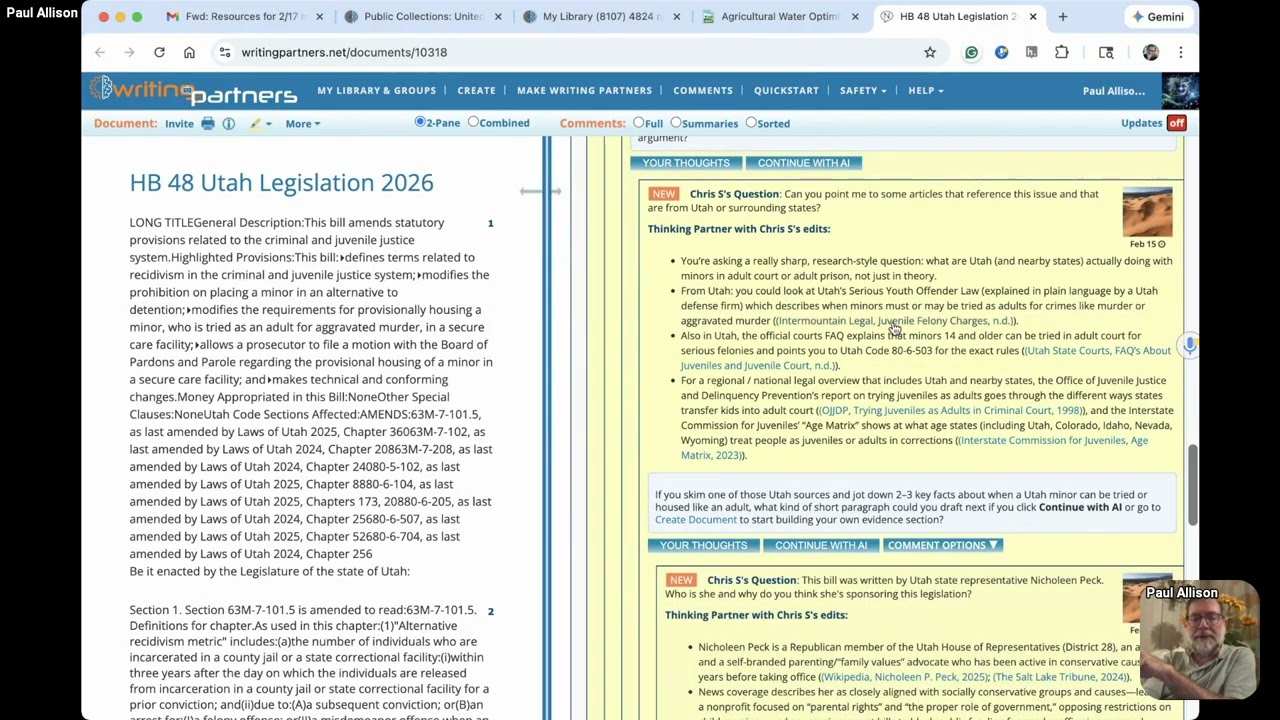Close the Agricultural Water Optimization tab

855,17
